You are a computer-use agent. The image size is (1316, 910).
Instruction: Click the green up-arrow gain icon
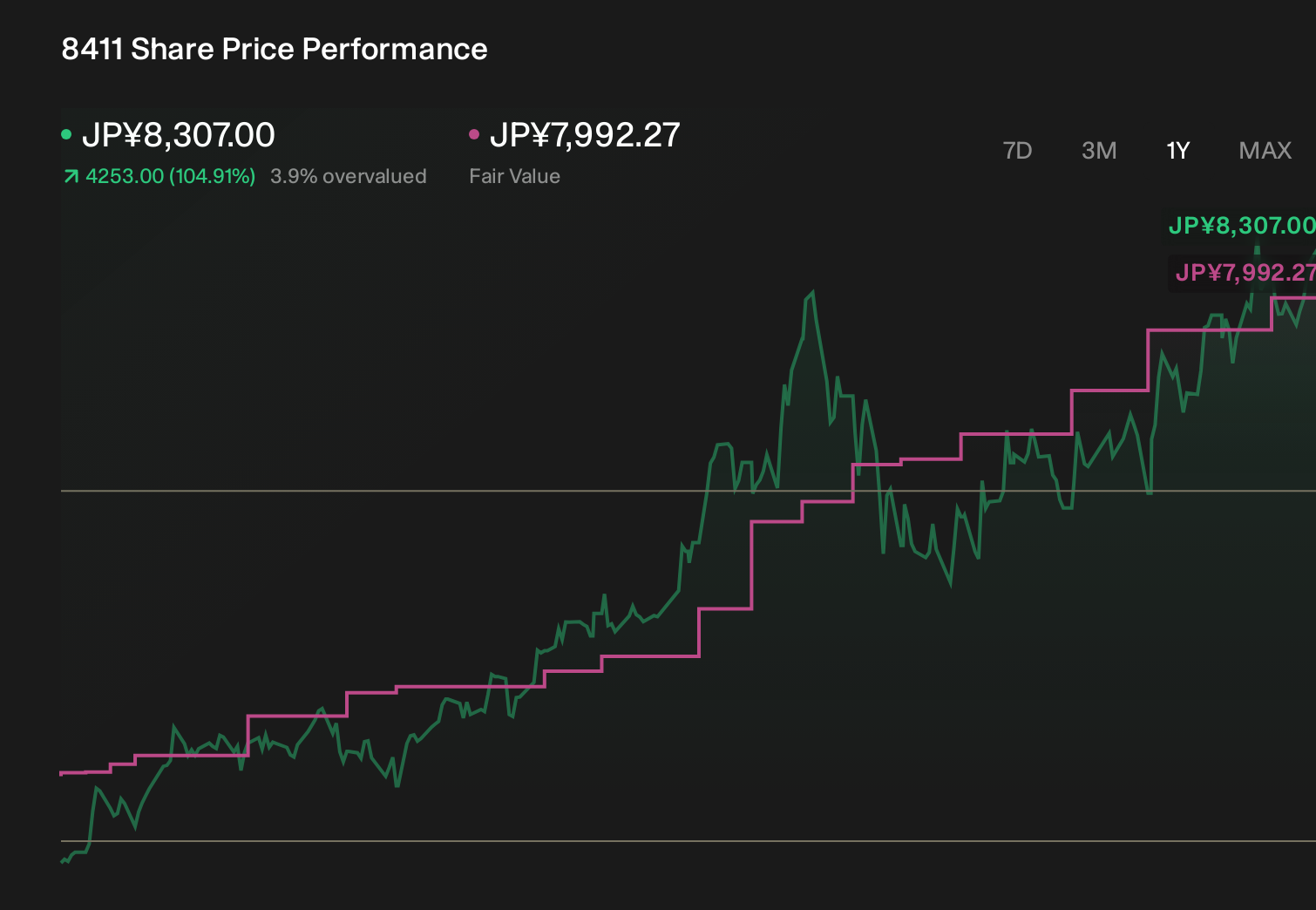tap(71, 177)
